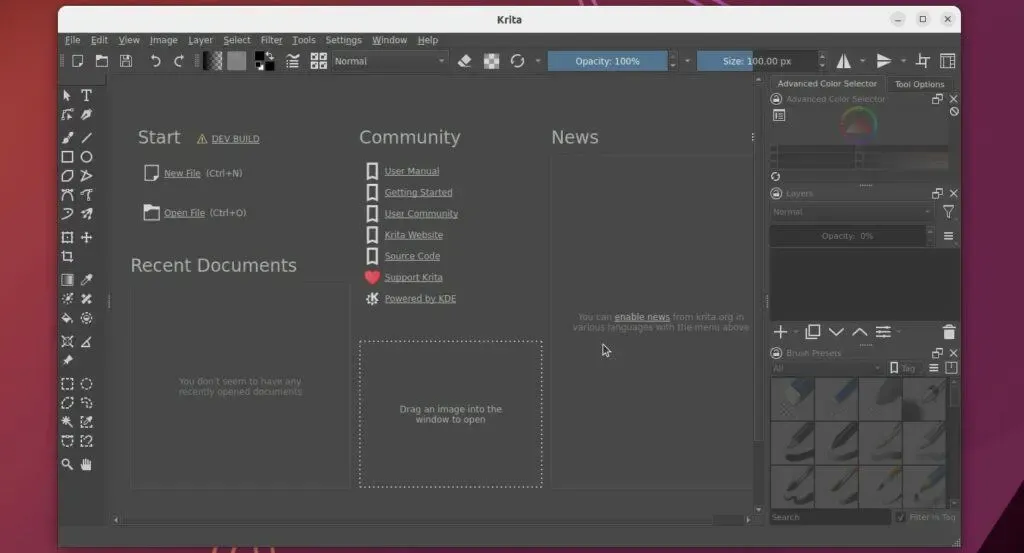The image size is (1024, 553).
Task: Select the Move tool
Action: pyautogui.click(x=86, y=238)
